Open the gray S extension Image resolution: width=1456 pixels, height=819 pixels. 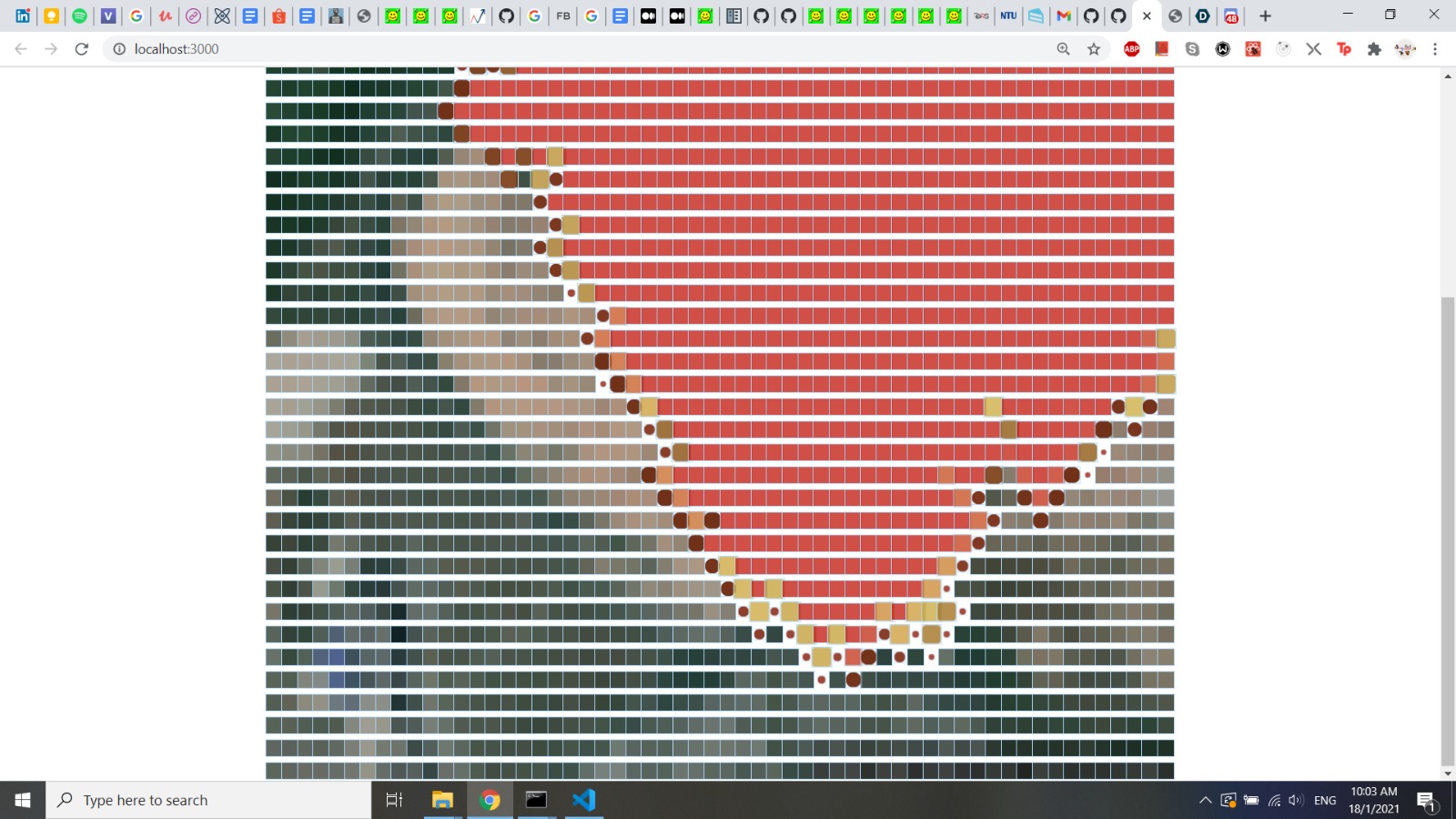(1192, 49)
